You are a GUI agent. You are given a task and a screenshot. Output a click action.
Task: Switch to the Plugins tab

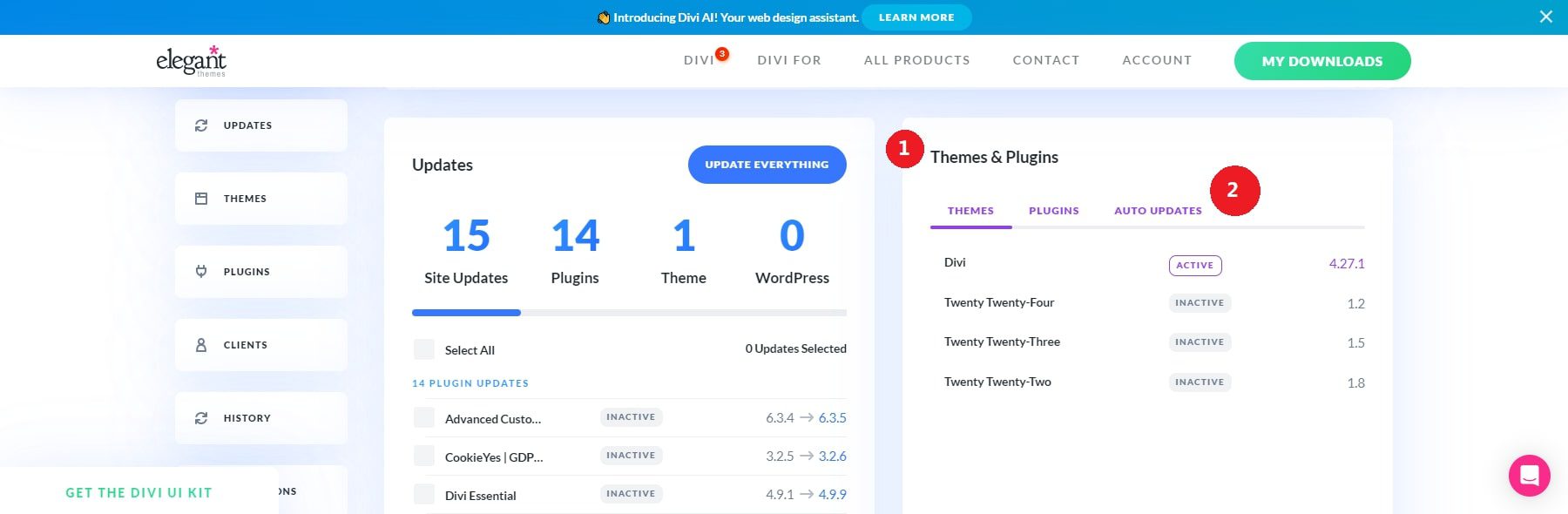pos(1054,211)
